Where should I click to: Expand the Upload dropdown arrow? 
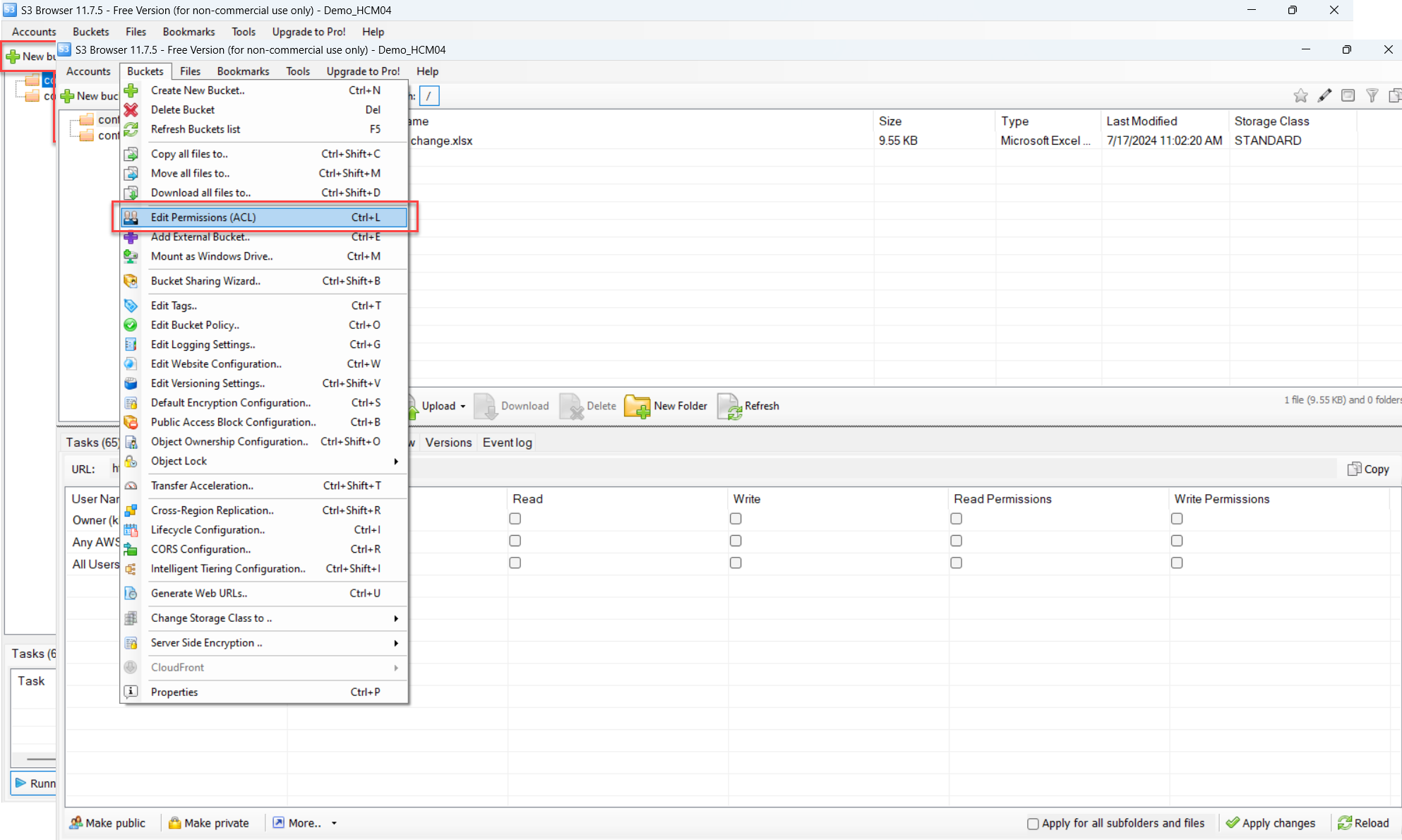click(x=463, y=407)
